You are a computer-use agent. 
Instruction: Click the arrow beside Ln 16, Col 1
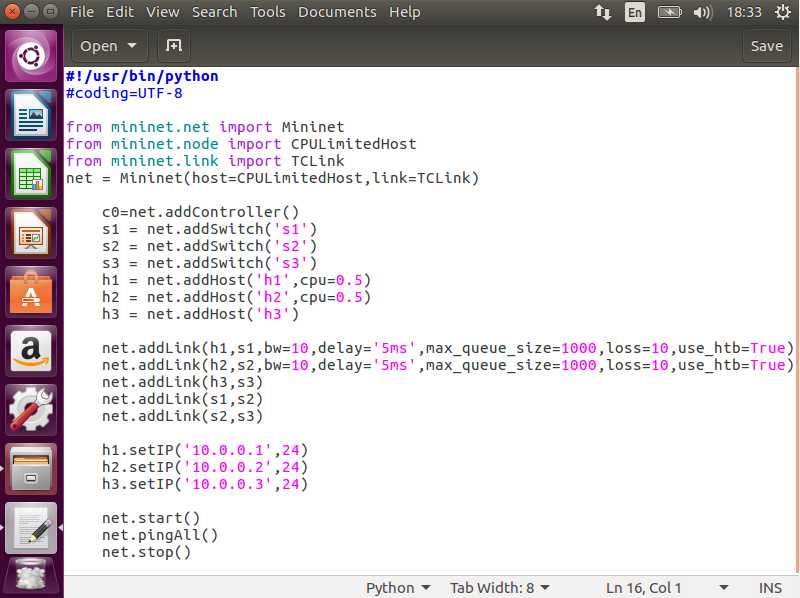(723, 588)
